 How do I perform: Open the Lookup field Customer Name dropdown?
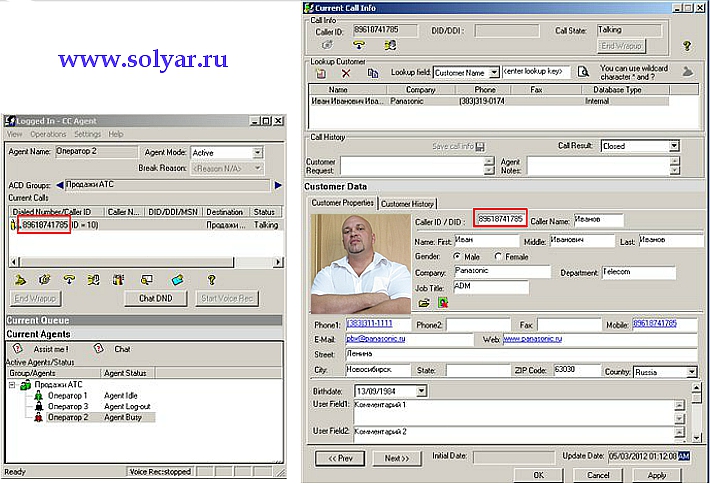coord(494,72)
